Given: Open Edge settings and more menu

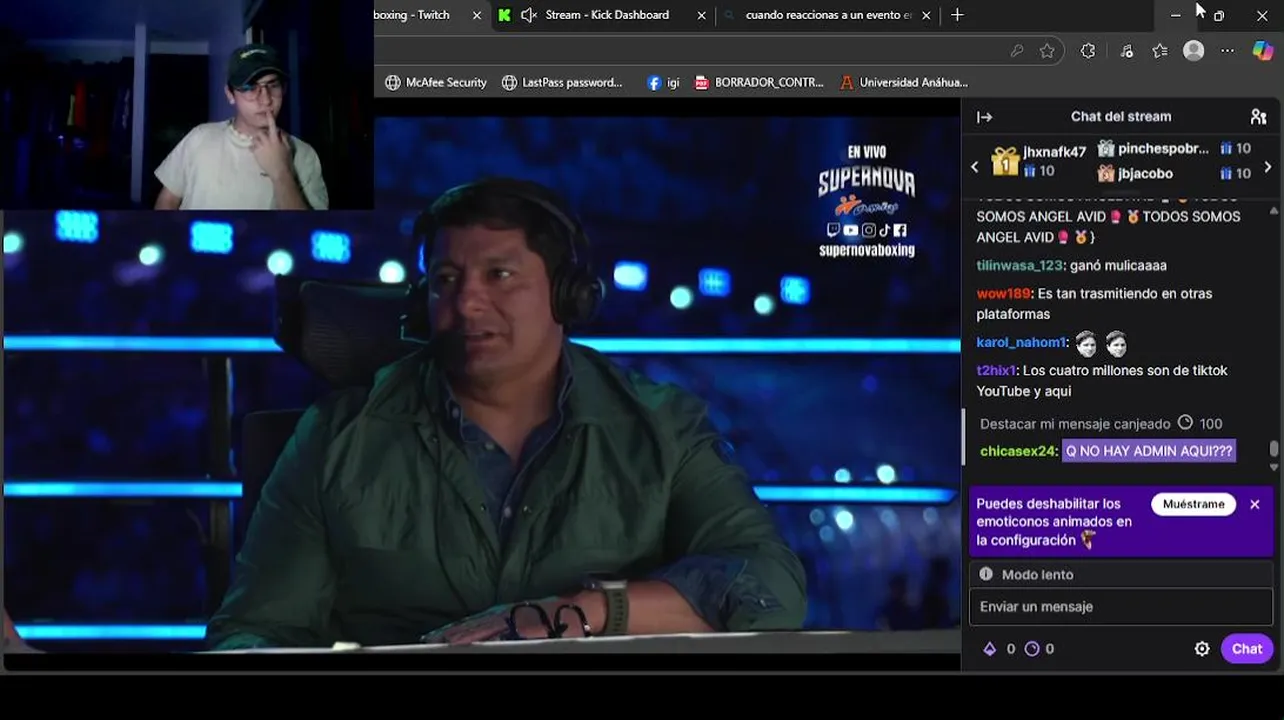Looking at the screenshot, I should tap(1228, 51).
